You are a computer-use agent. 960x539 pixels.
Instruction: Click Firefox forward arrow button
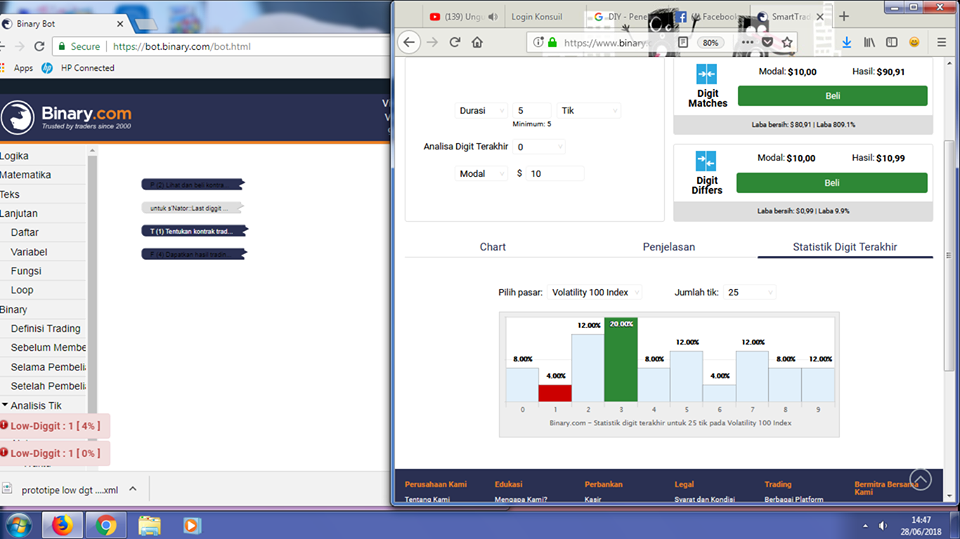pos(432,42)
